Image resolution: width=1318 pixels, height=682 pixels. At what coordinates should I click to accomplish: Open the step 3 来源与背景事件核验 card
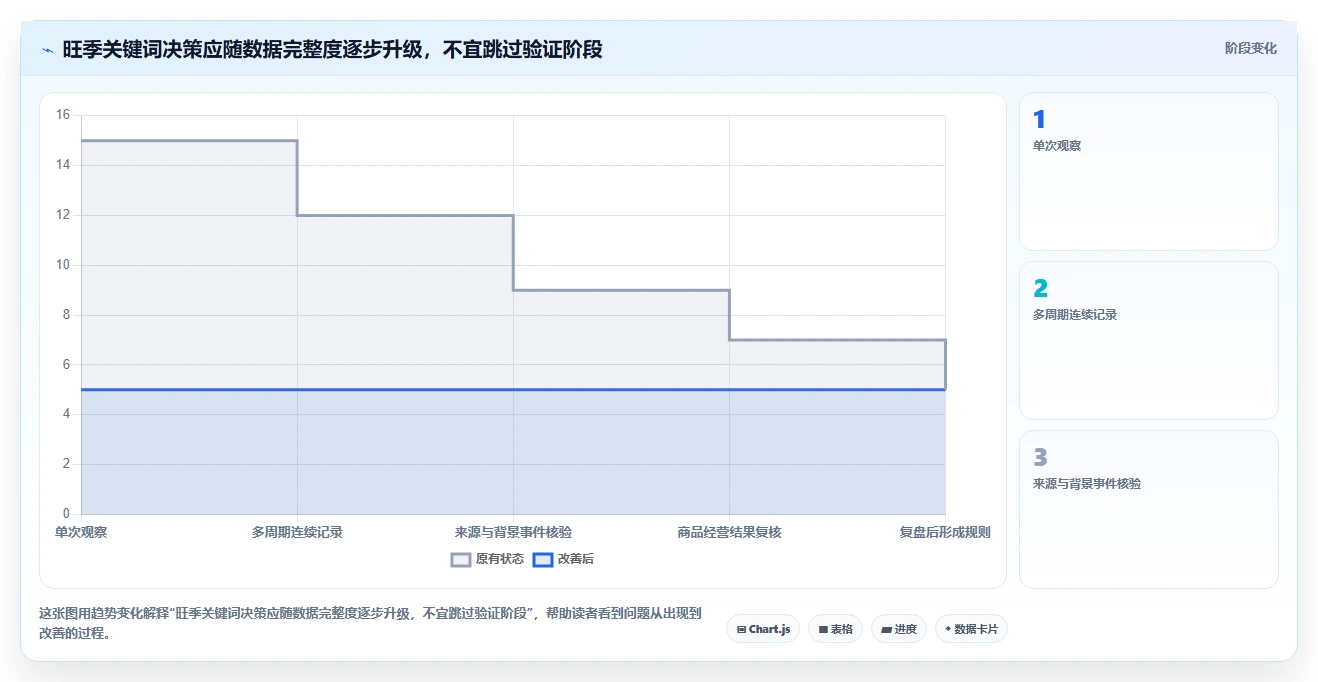tap(1148, 509)
